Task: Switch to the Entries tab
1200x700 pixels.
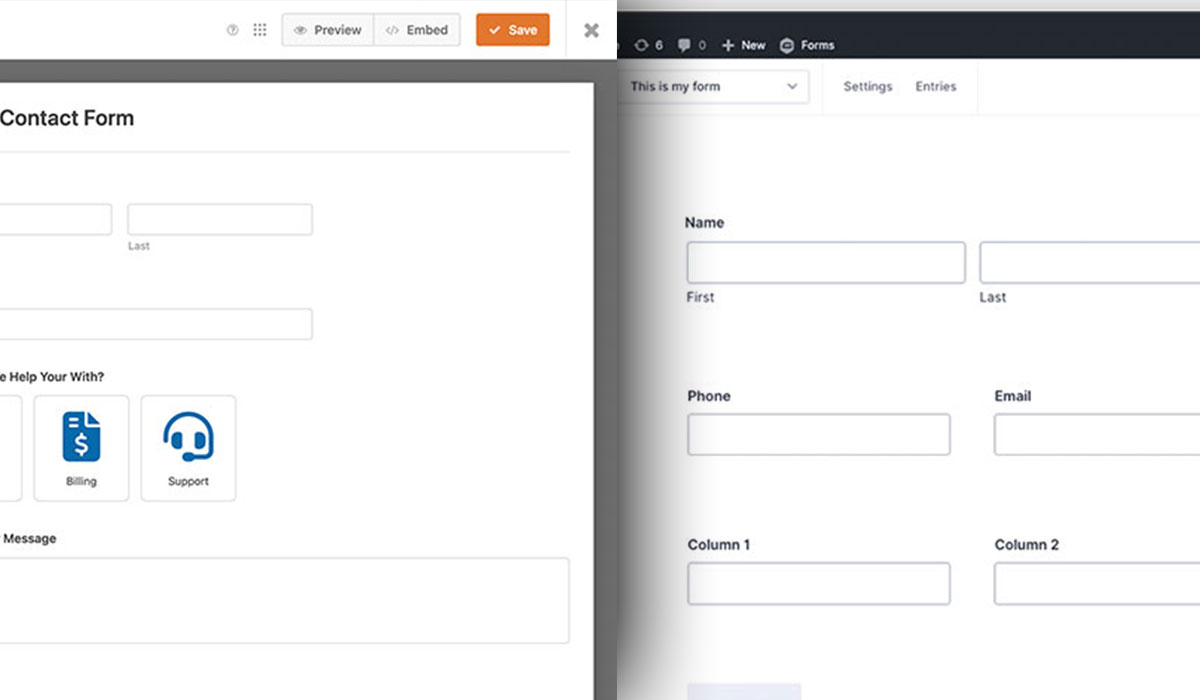Action: [x=936, y=86]
